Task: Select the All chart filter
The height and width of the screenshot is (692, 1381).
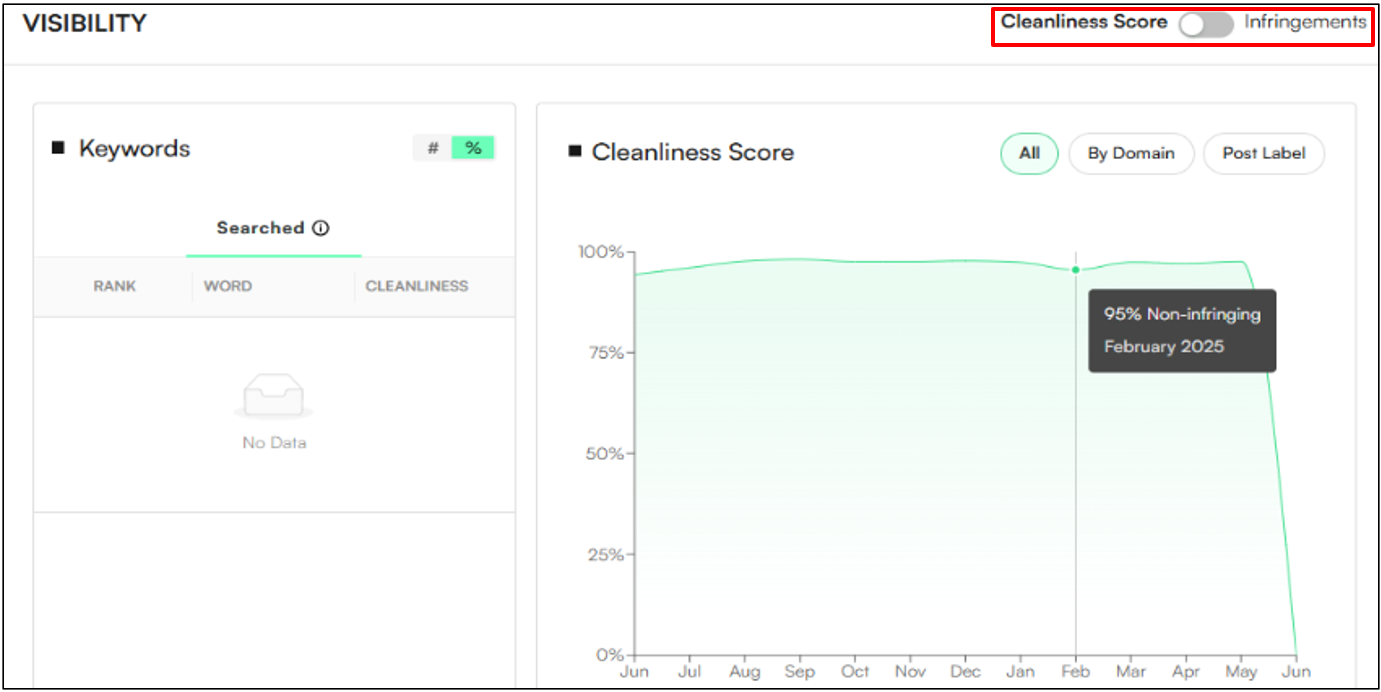Action: coord(1029,154)
